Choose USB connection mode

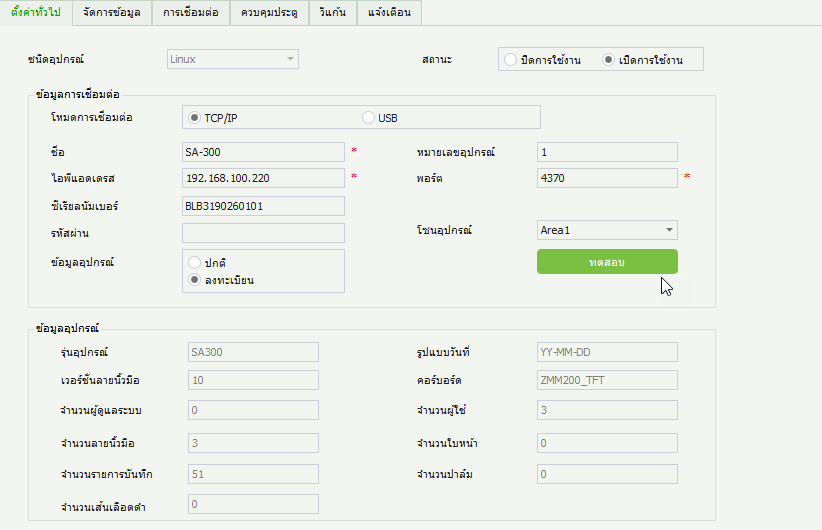coord(368,118)
